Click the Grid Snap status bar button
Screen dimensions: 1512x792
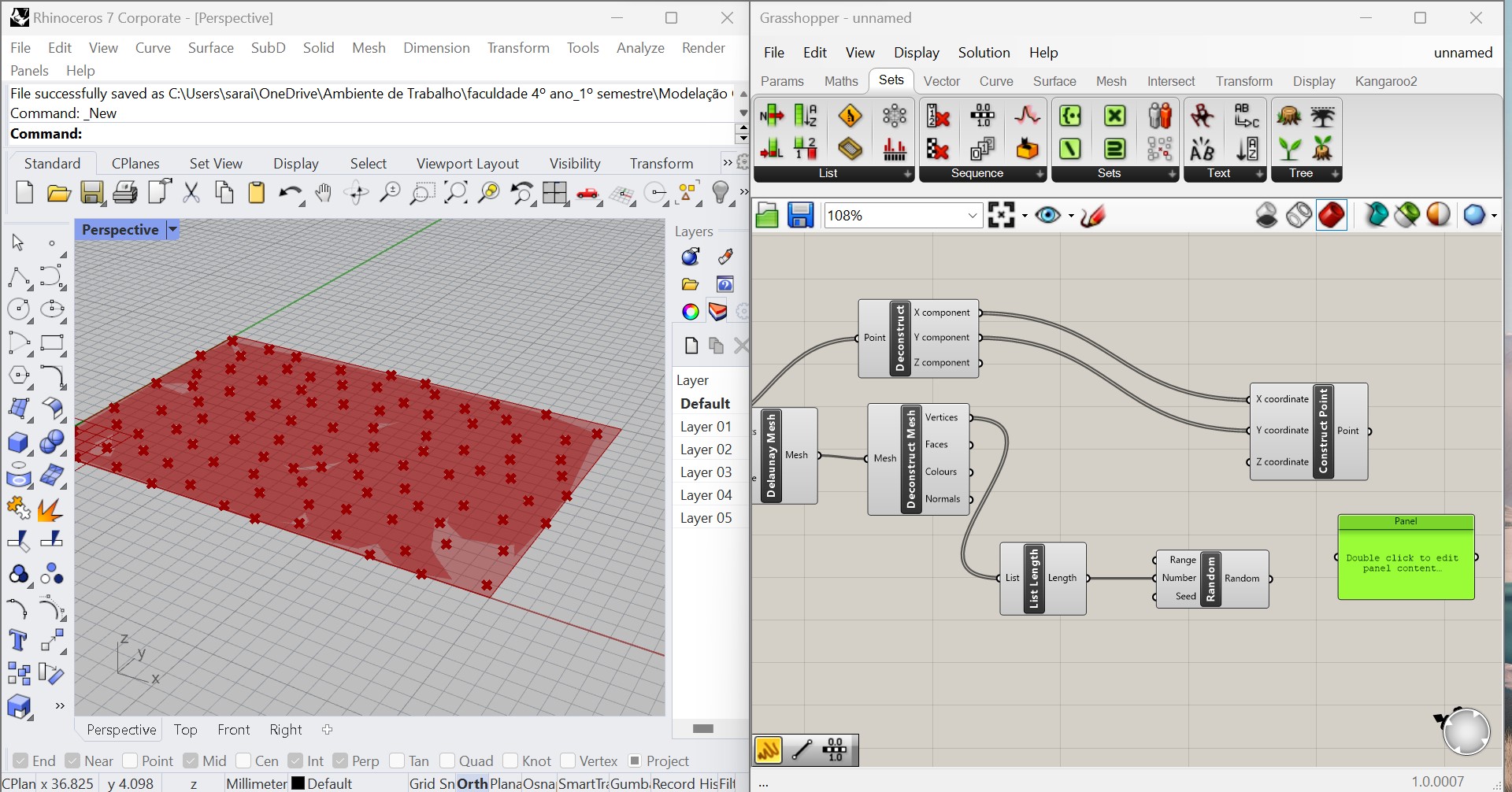pyautogui.click(x=432, y=783)
